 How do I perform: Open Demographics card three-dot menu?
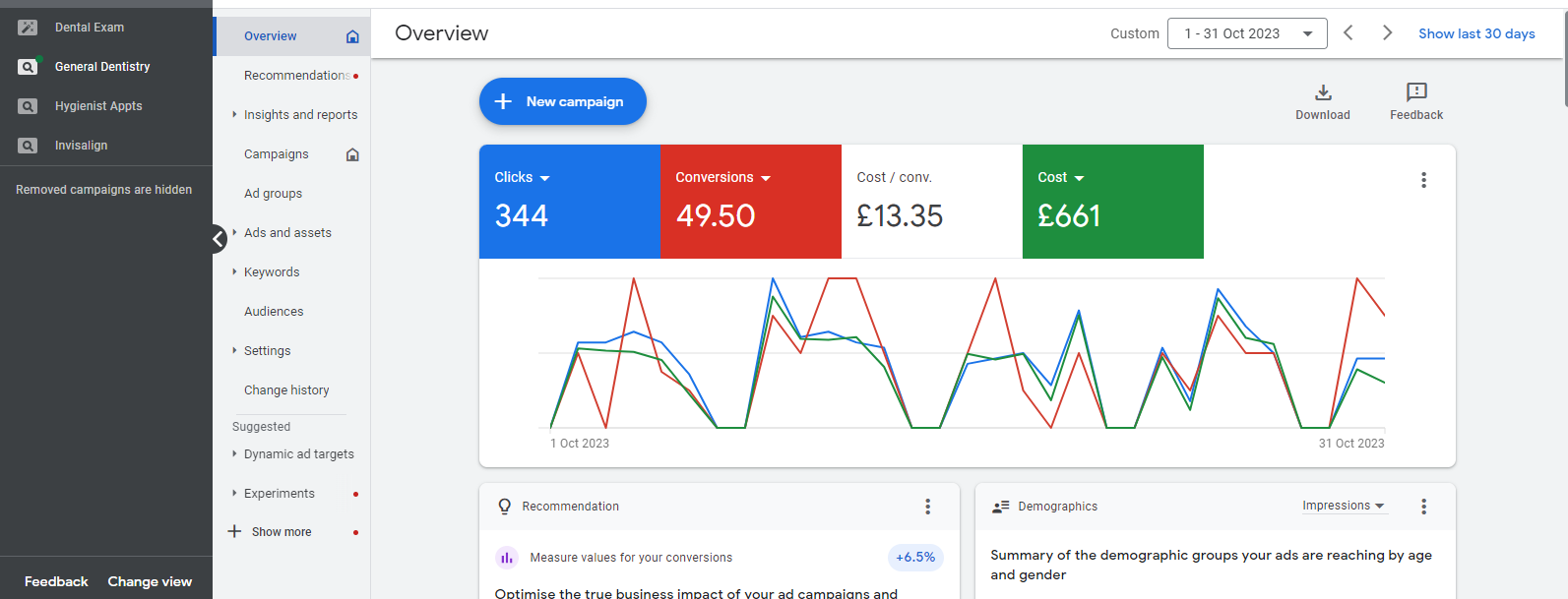1423,507
